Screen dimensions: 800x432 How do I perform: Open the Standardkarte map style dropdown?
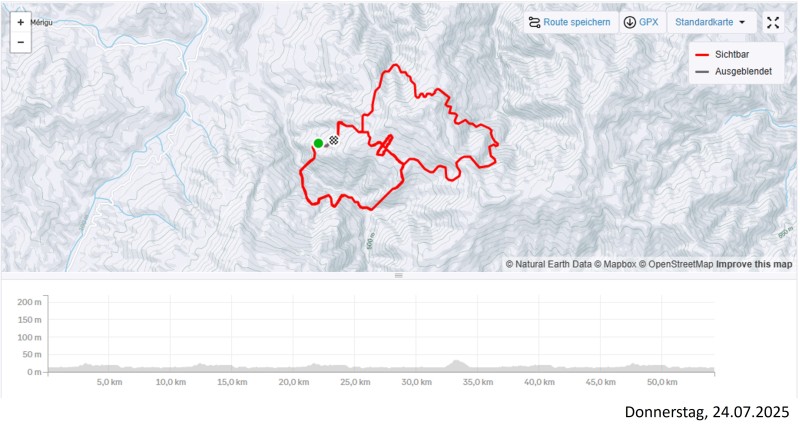[710, 22]
